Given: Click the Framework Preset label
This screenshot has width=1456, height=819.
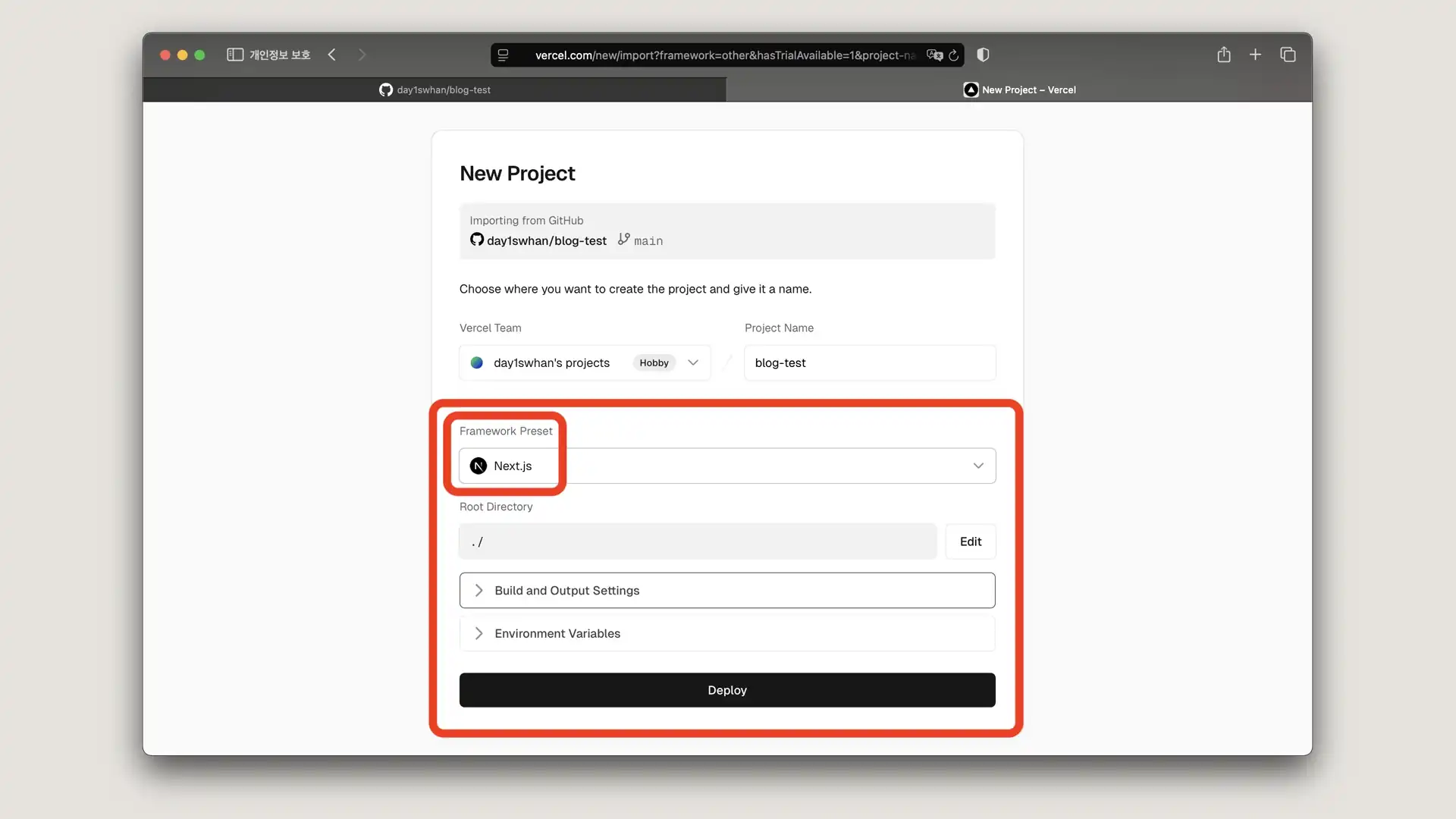Looking at the screenshot, I should tap(506, 431).
